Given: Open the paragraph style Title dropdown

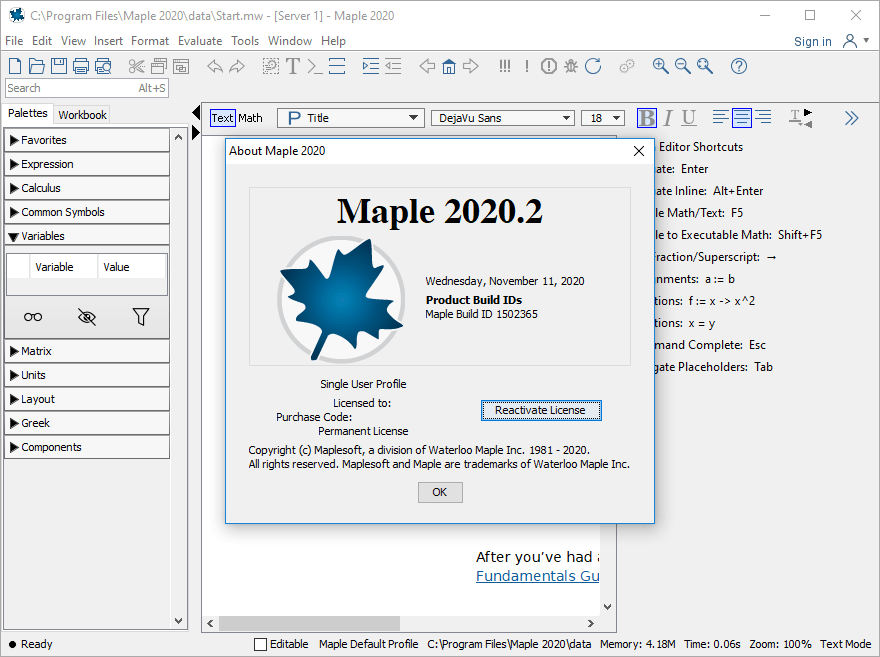Looking at the screenshot, I should tap(351, 118).
